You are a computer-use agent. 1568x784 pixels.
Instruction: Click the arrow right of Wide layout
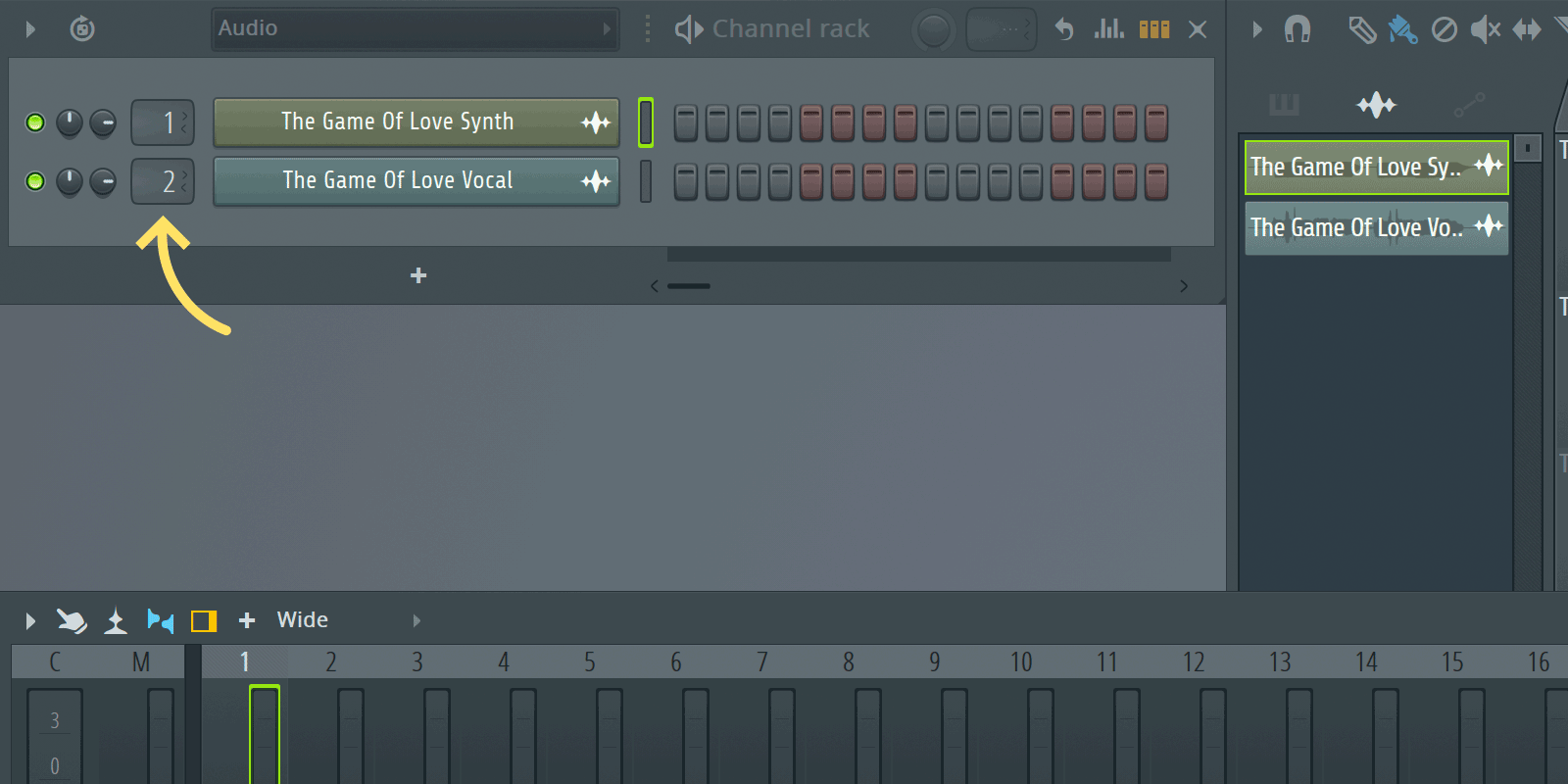tap(416, 621)
